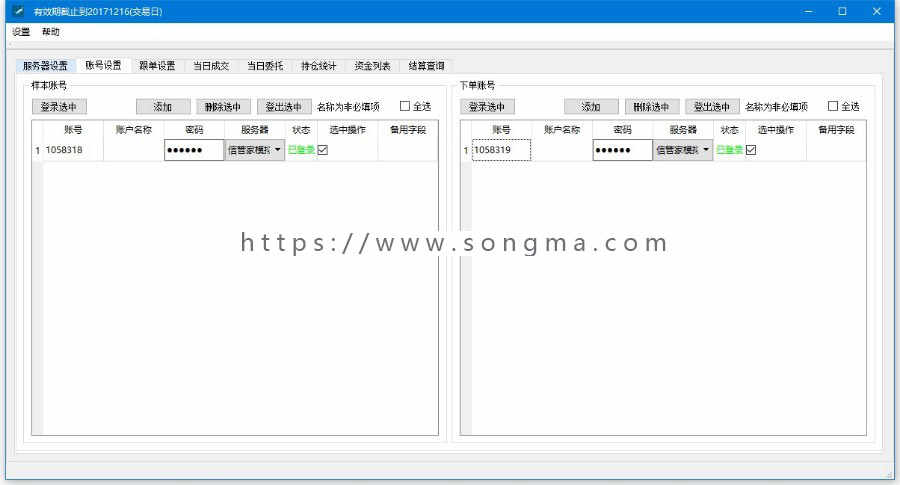
Task: Click 密码 column header in 下单账号 table
Action: tap(622, 130)
